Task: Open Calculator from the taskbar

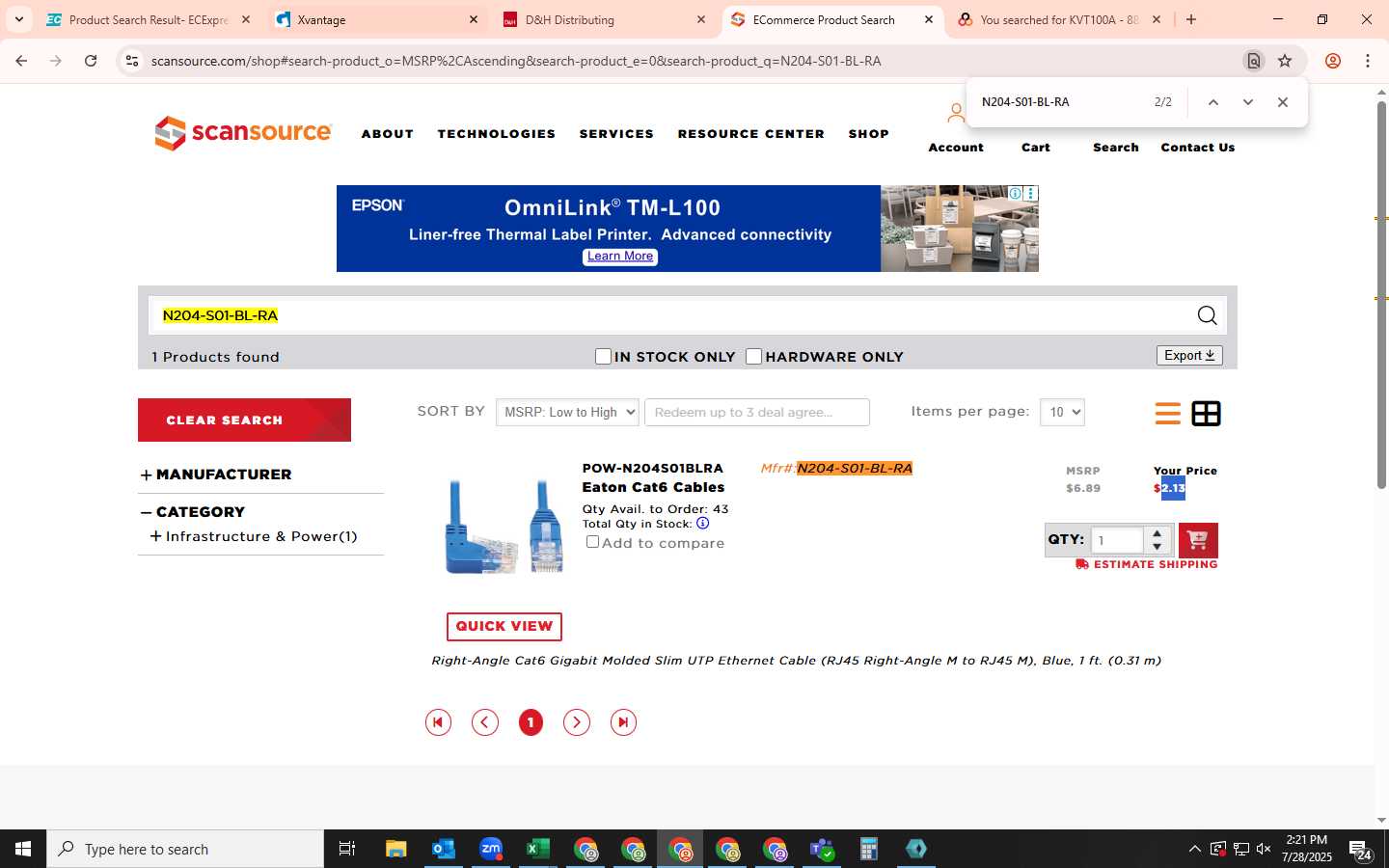Action: (x=869, y=849)
